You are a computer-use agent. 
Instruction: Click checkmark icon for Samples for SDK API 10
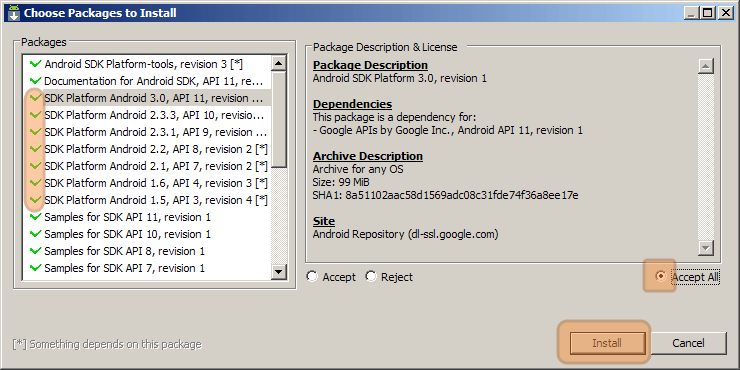click(x=35, y=234)
